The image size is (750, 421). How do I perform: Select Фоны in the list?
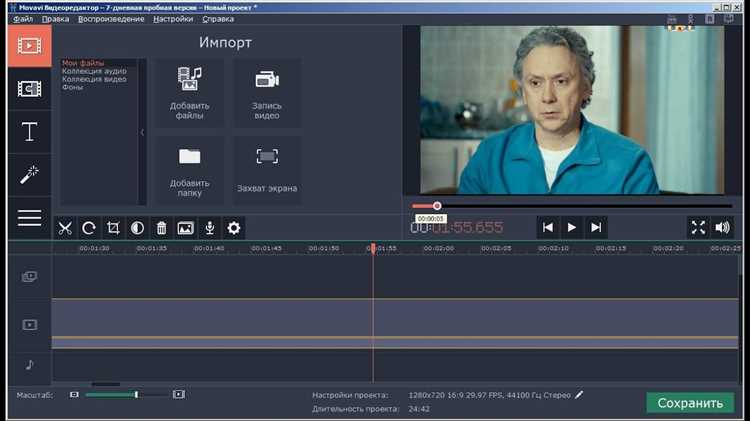click(73, 88)
